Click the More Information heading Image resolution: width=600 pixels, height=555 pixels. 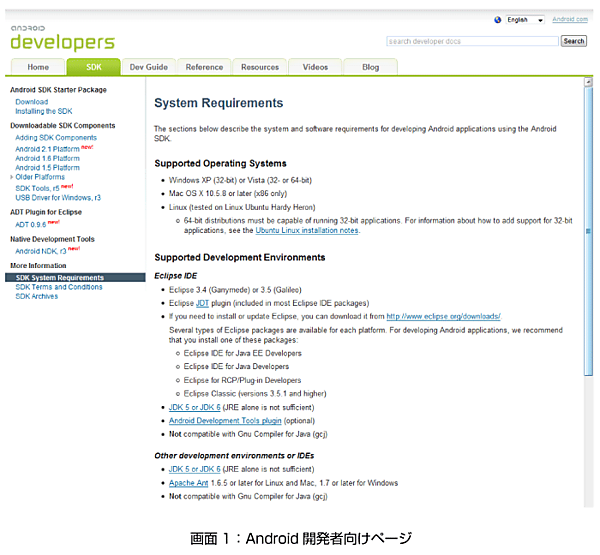point(38,266)
